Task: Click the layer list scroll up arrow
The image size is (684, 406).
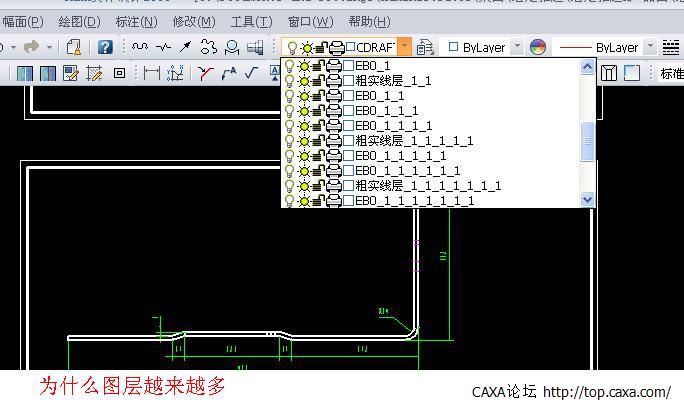Action: [588, 67]
